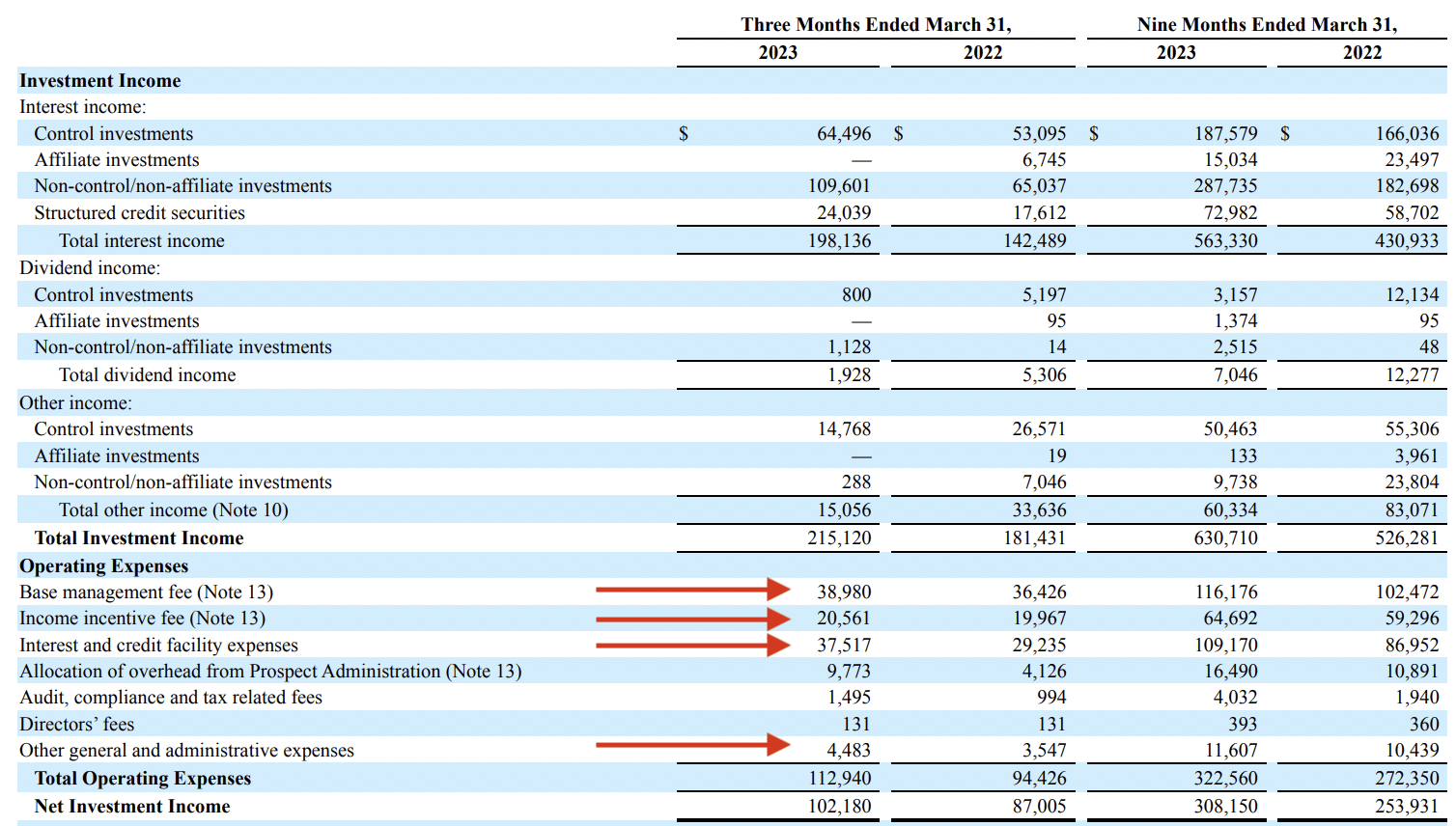
Task: Select the value 102,180
Action: tap(839, 807)
